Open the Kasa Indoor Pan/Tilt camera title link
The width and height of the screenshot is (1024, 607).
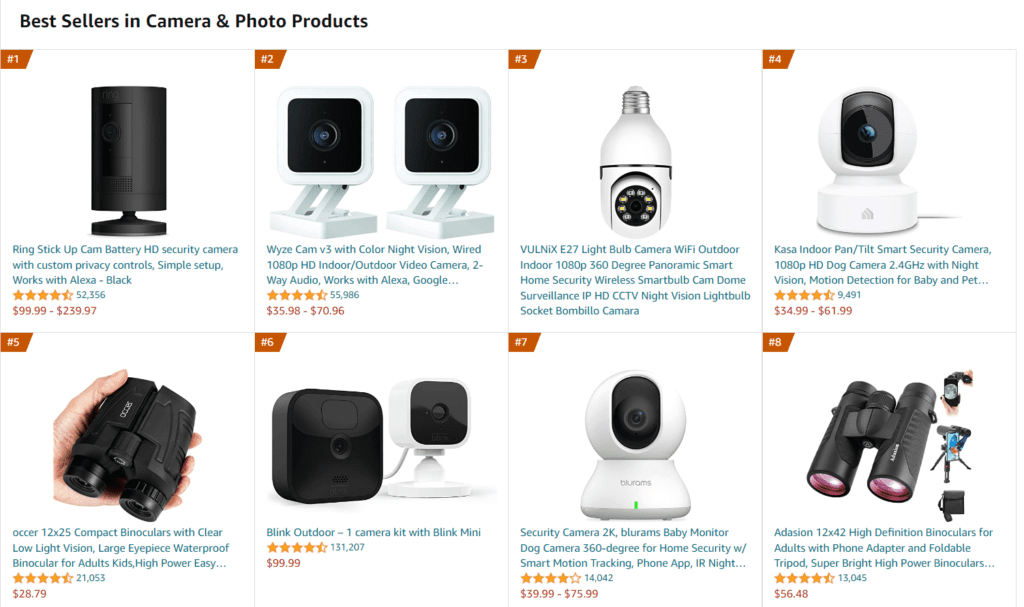click(882, 265)
